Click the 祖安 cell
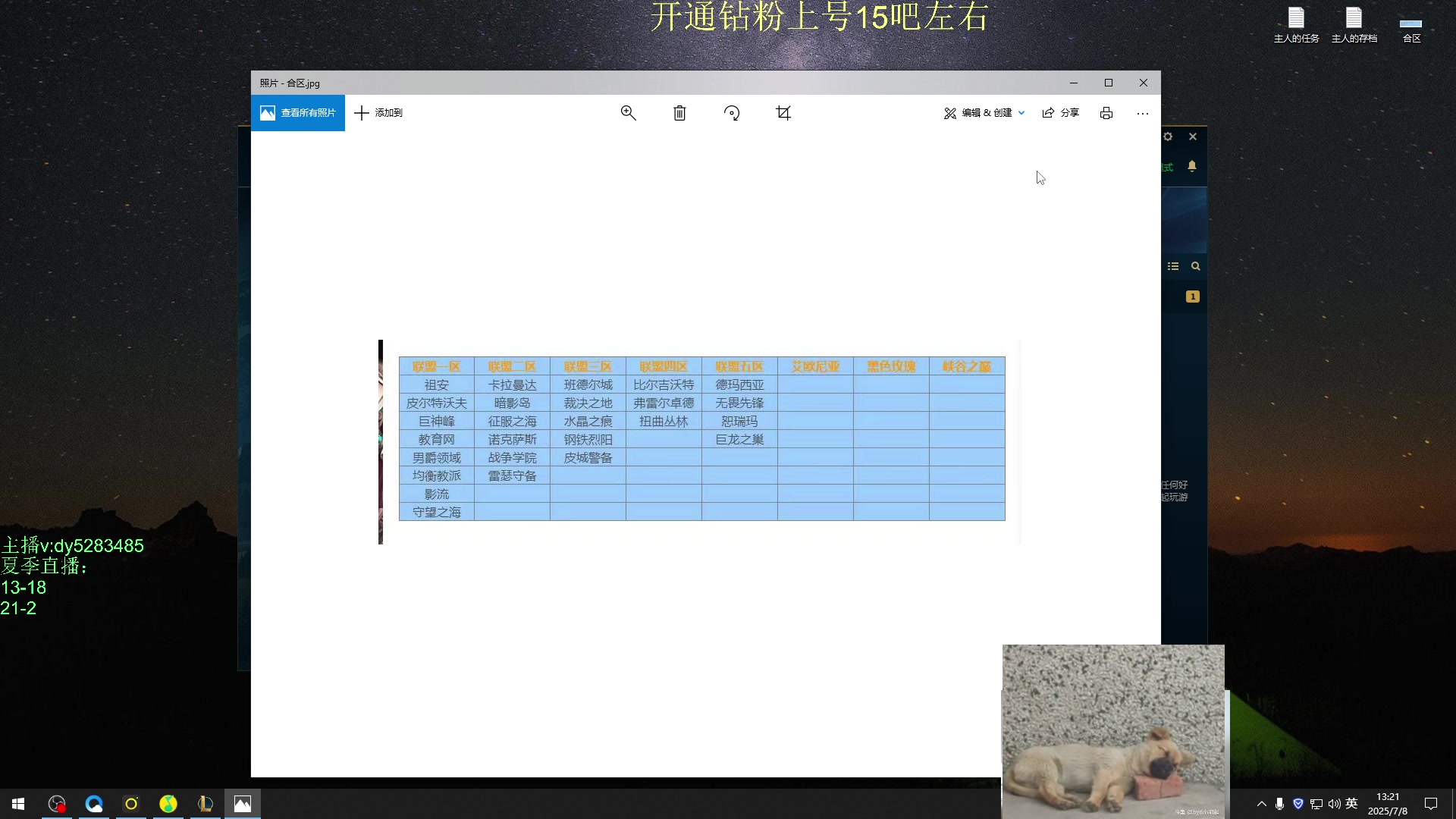1456x819 pixels. [x=437, y=385]
